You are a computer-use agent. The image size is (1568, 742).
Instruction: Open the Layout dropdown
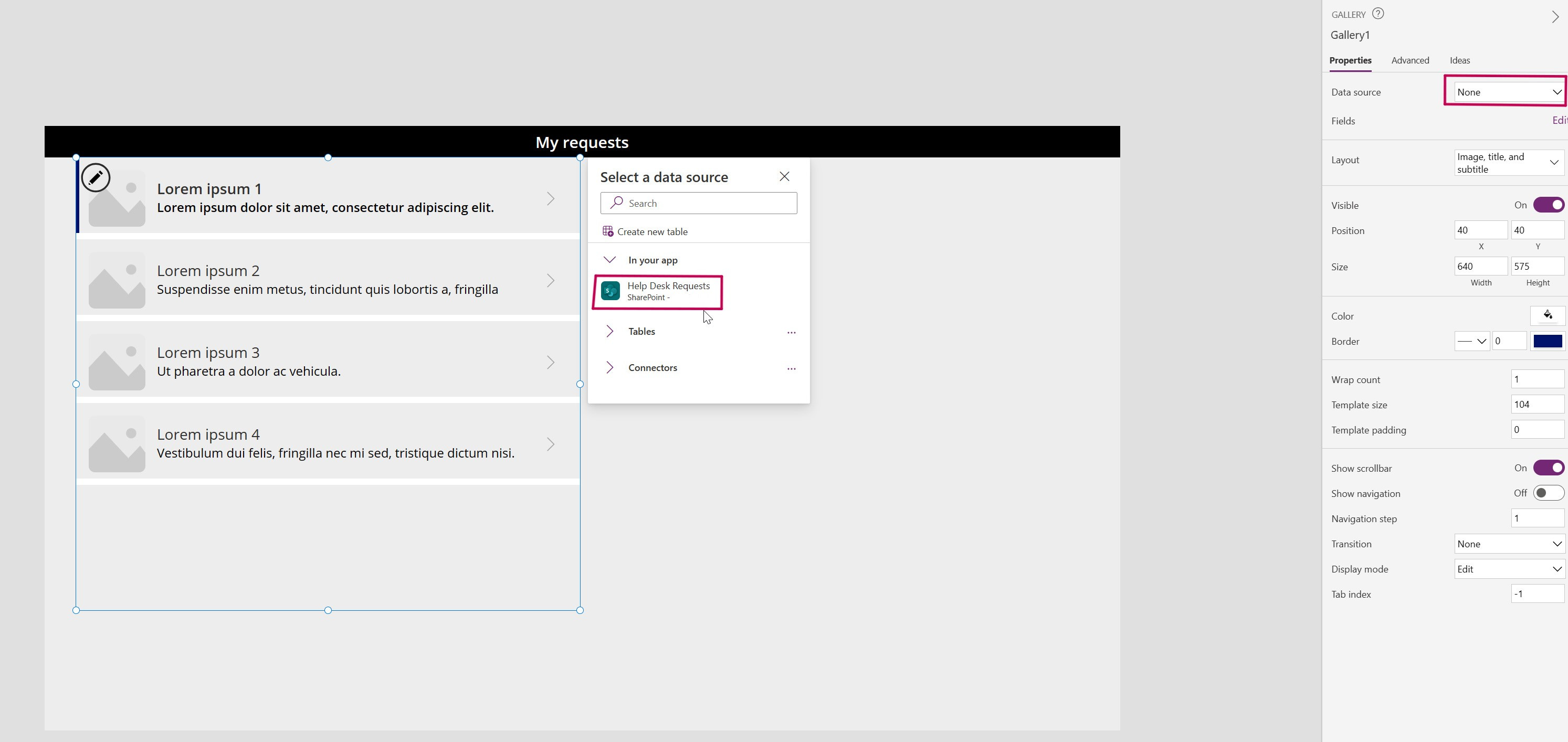1507,163
